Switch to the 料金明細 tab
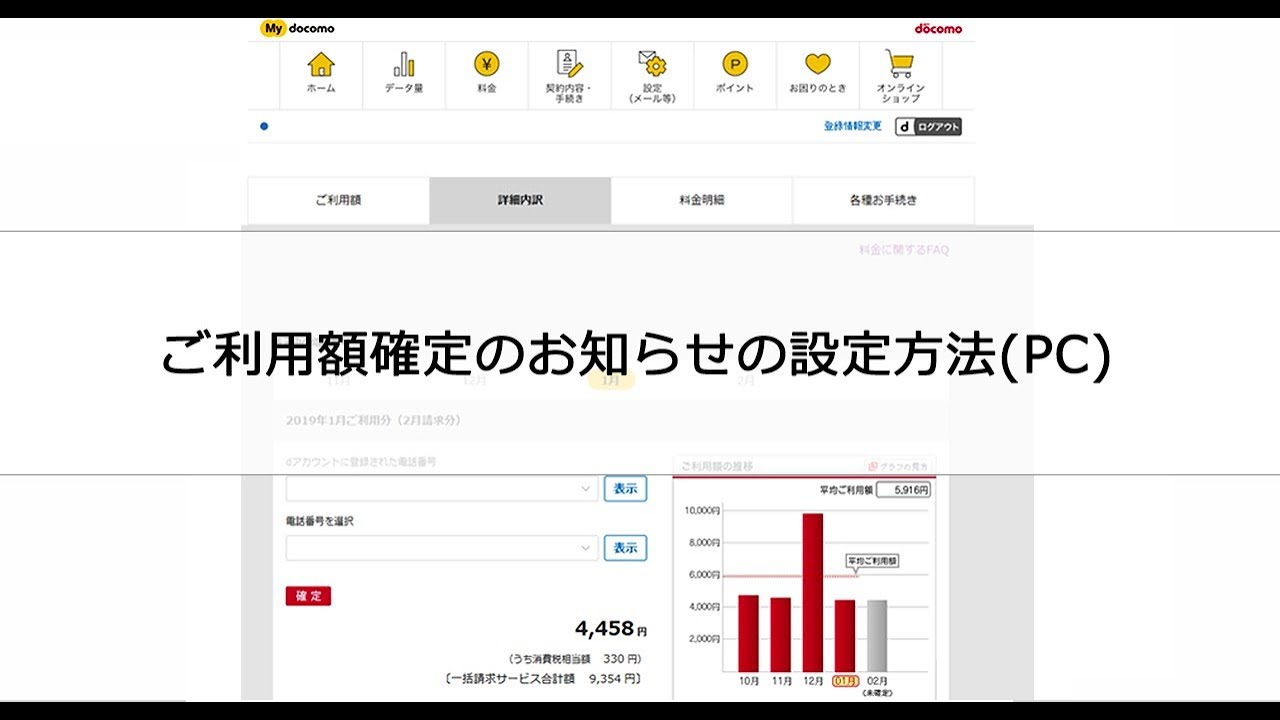Image resolution: width=1280 pixels, height=720 pixels. click(702, 200)
